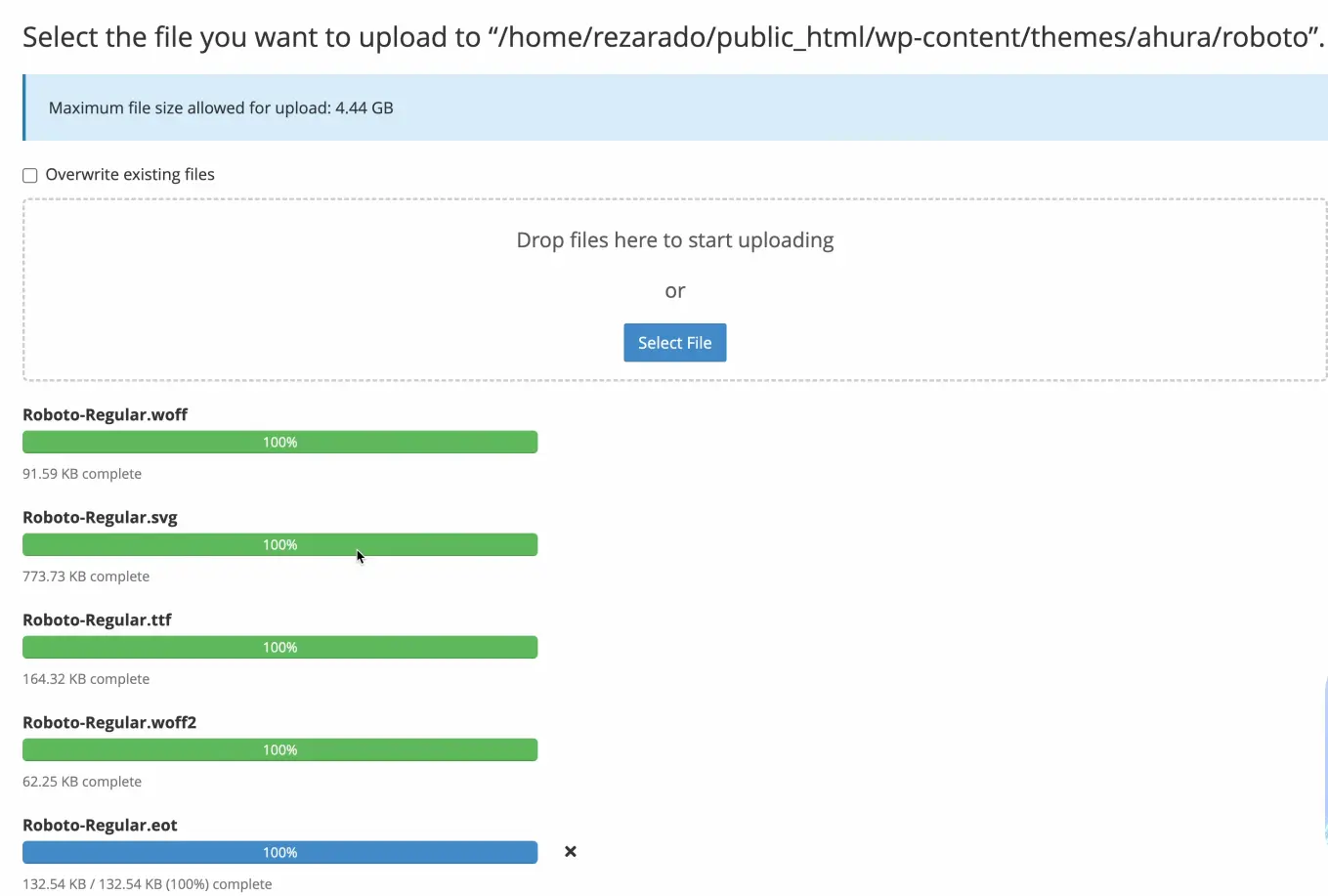Screen dimensions: 1328x896
Task: Click the Roboto-Regular.eot file name
Action: (x=100, y=826)
